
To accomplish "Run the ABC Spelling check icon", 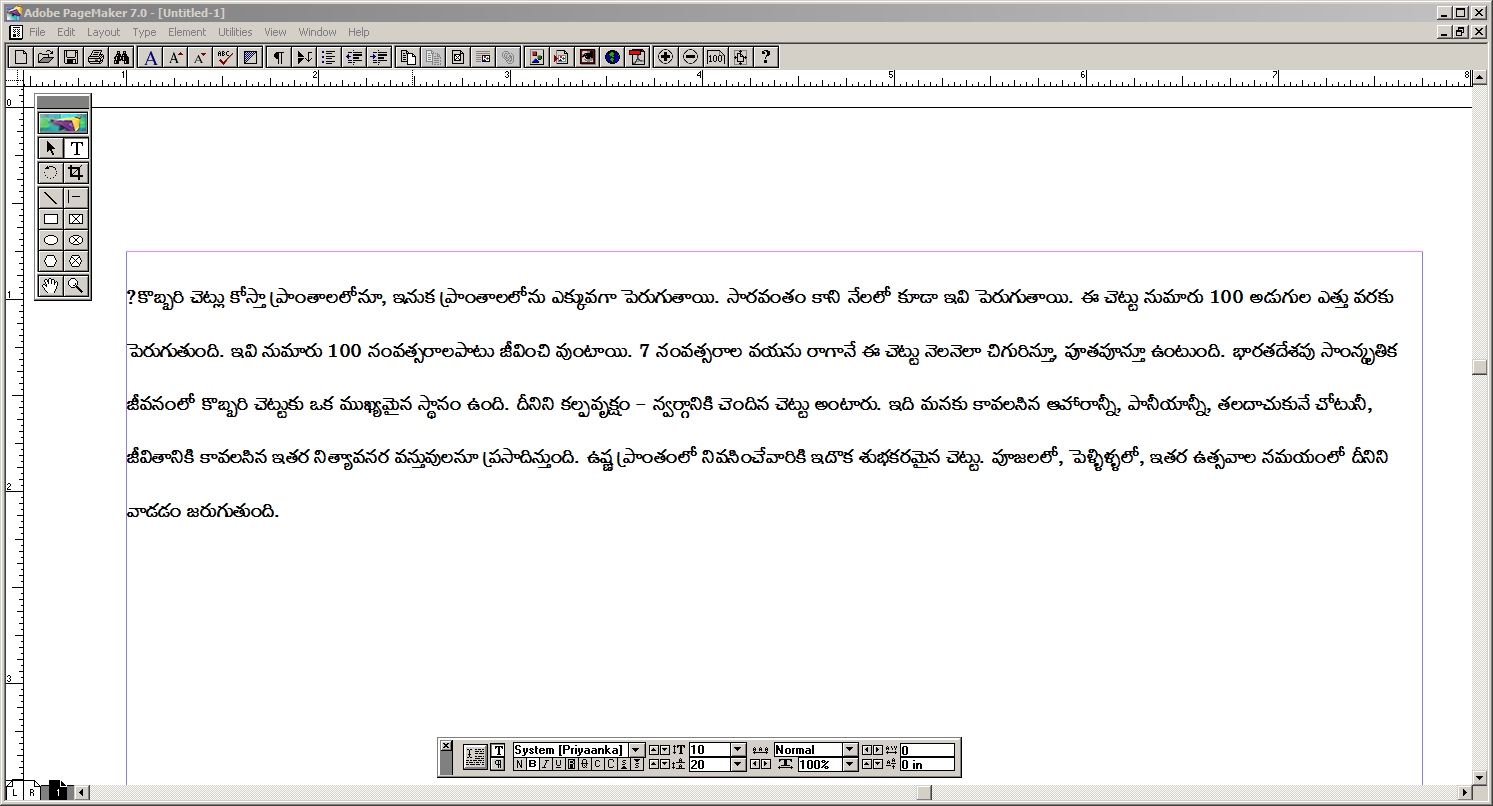I will click(x=225, y=57).
